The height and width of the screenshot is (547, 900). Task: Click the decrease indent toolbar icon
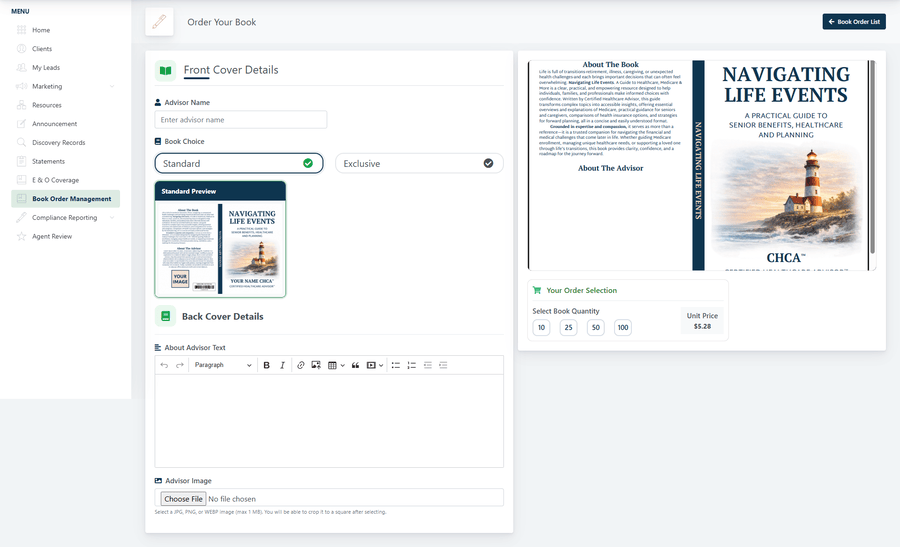[428, 365]
